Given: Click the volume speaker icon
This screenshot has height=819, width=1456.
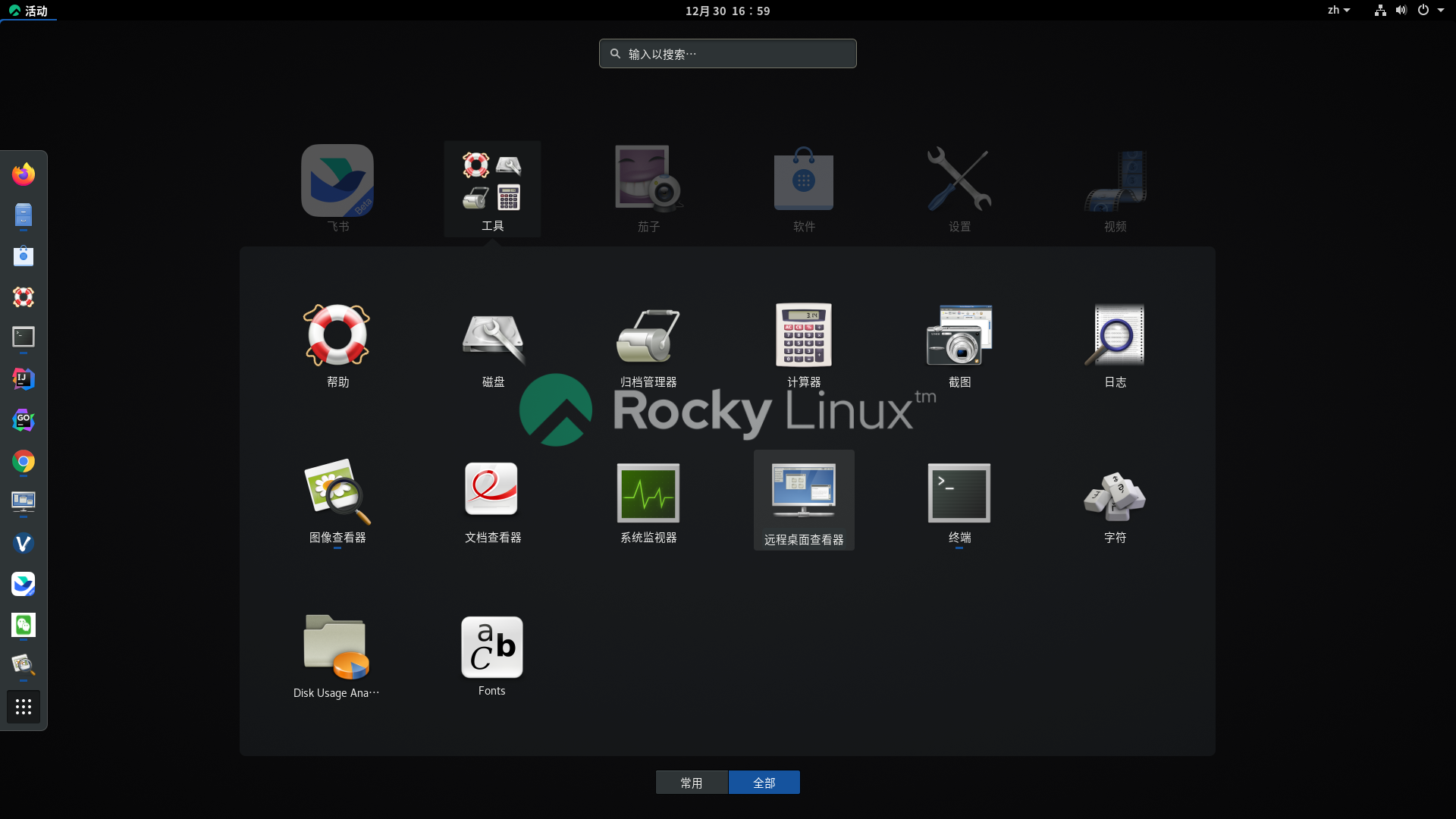Looking at the screenshot, I should [1401, 11].
